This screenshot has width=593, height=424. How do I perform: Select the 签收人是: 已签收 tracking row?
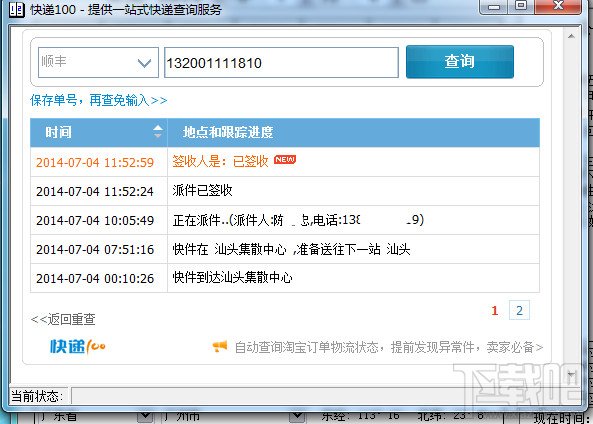pos(285,162)
